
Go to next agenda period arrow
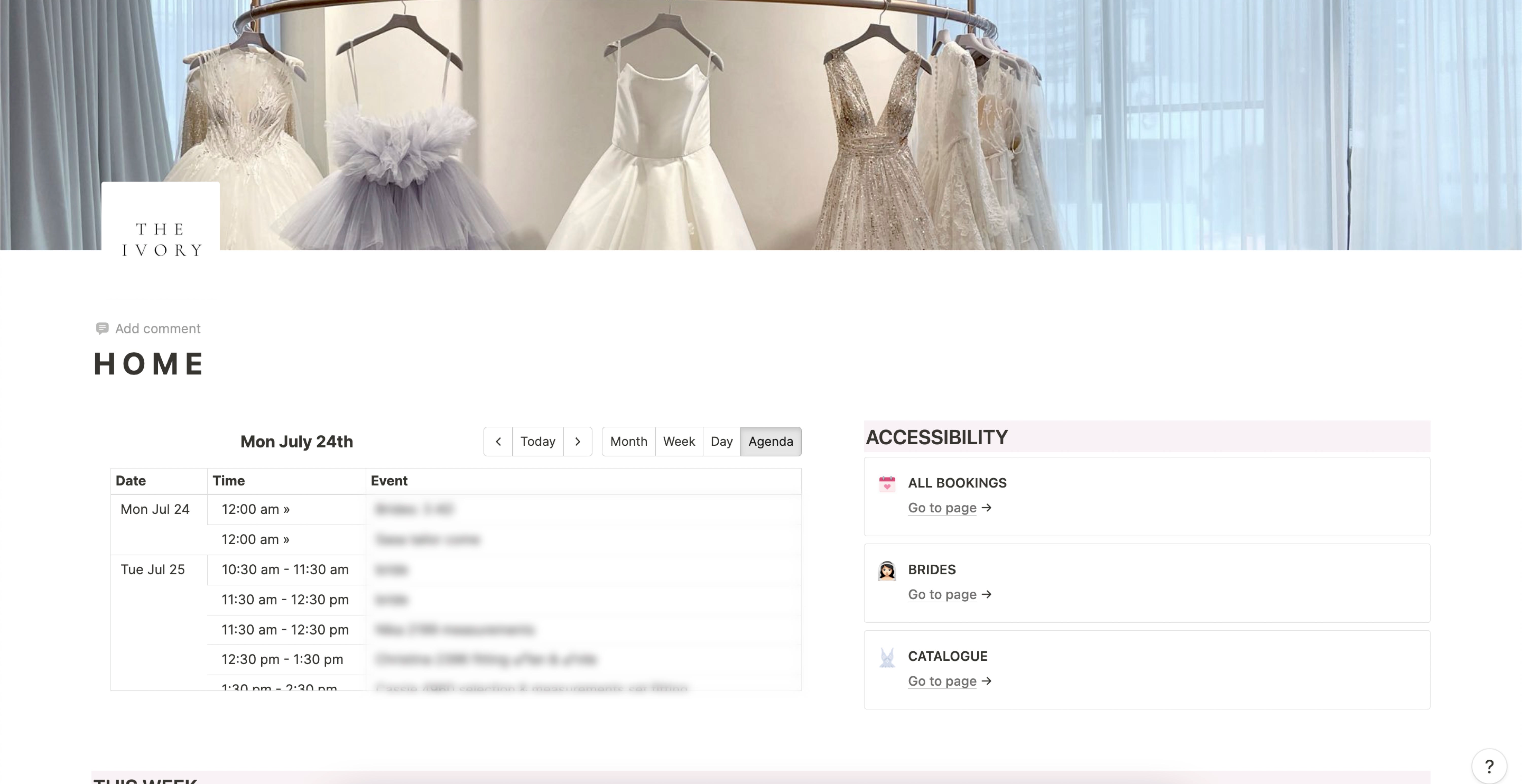pos(578,441)
